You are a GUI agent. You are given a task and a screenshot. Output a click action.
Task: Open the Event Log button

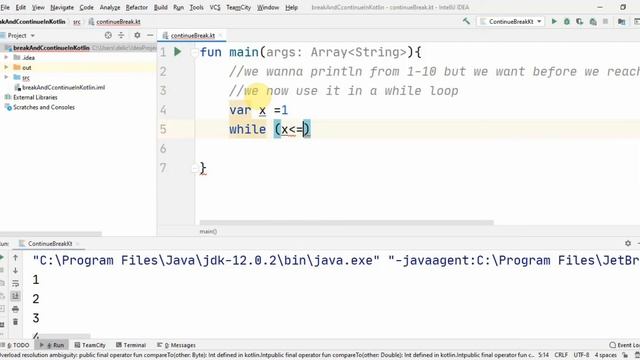click(x=624, y=345)
